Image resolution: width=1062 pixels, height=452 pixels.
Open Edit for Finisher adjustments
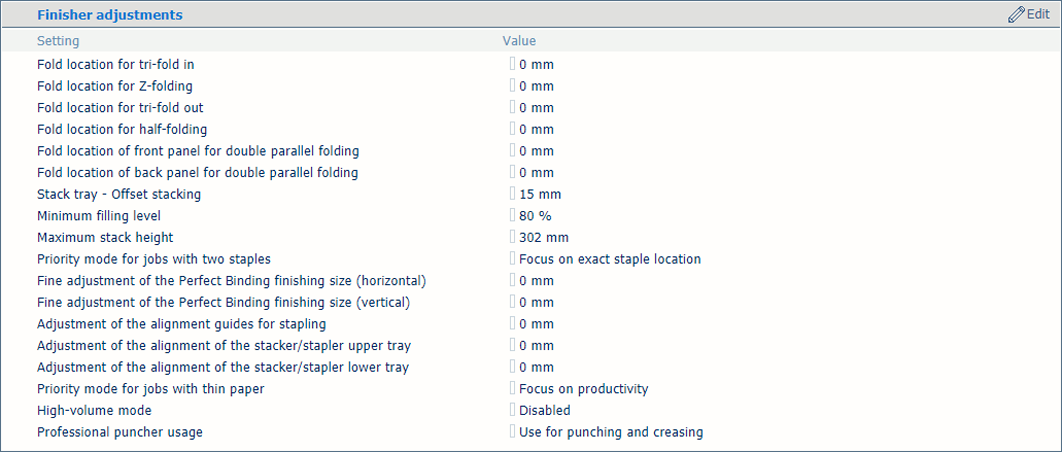click(x=1029, y=14)
